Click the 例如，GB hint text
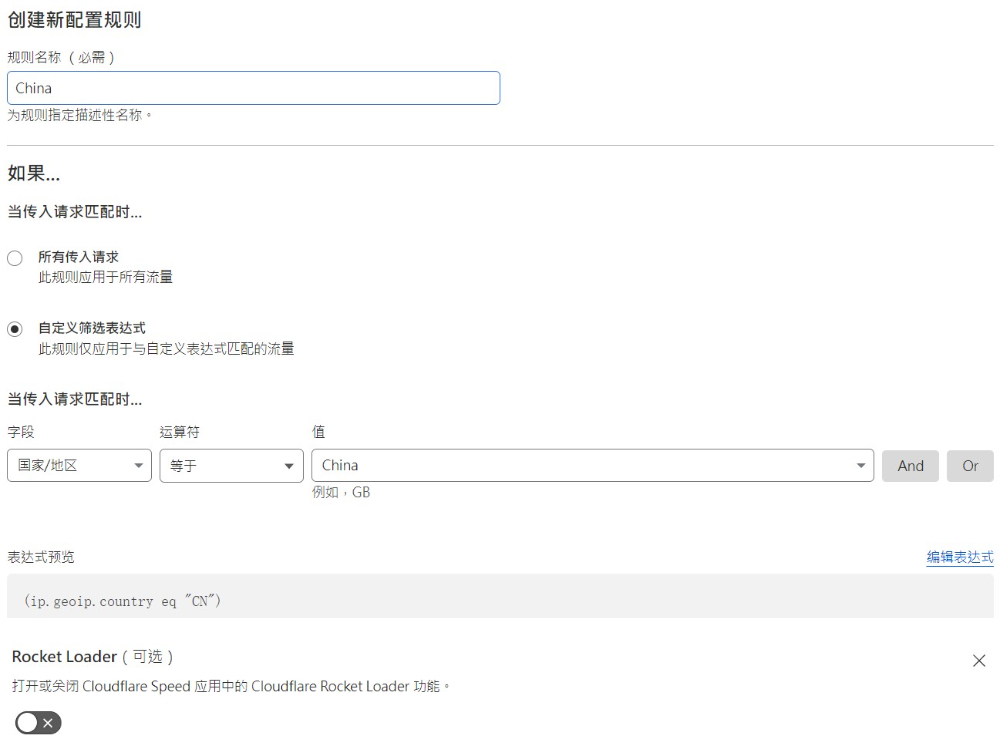This screenshot has height=746, width=1000. [x=341, y=492]
